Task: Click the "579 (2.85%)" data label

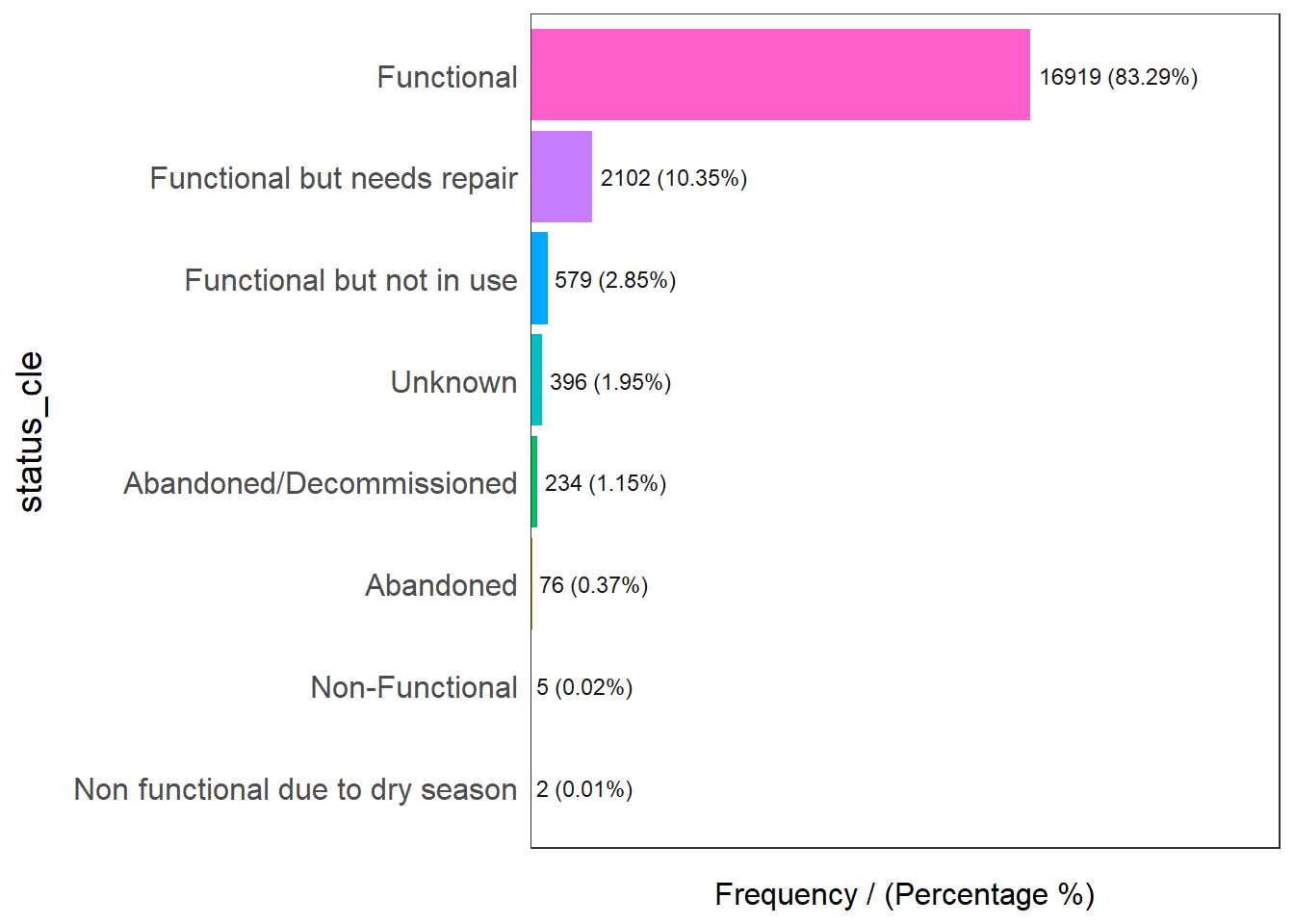Action: [x=615, y=280]
